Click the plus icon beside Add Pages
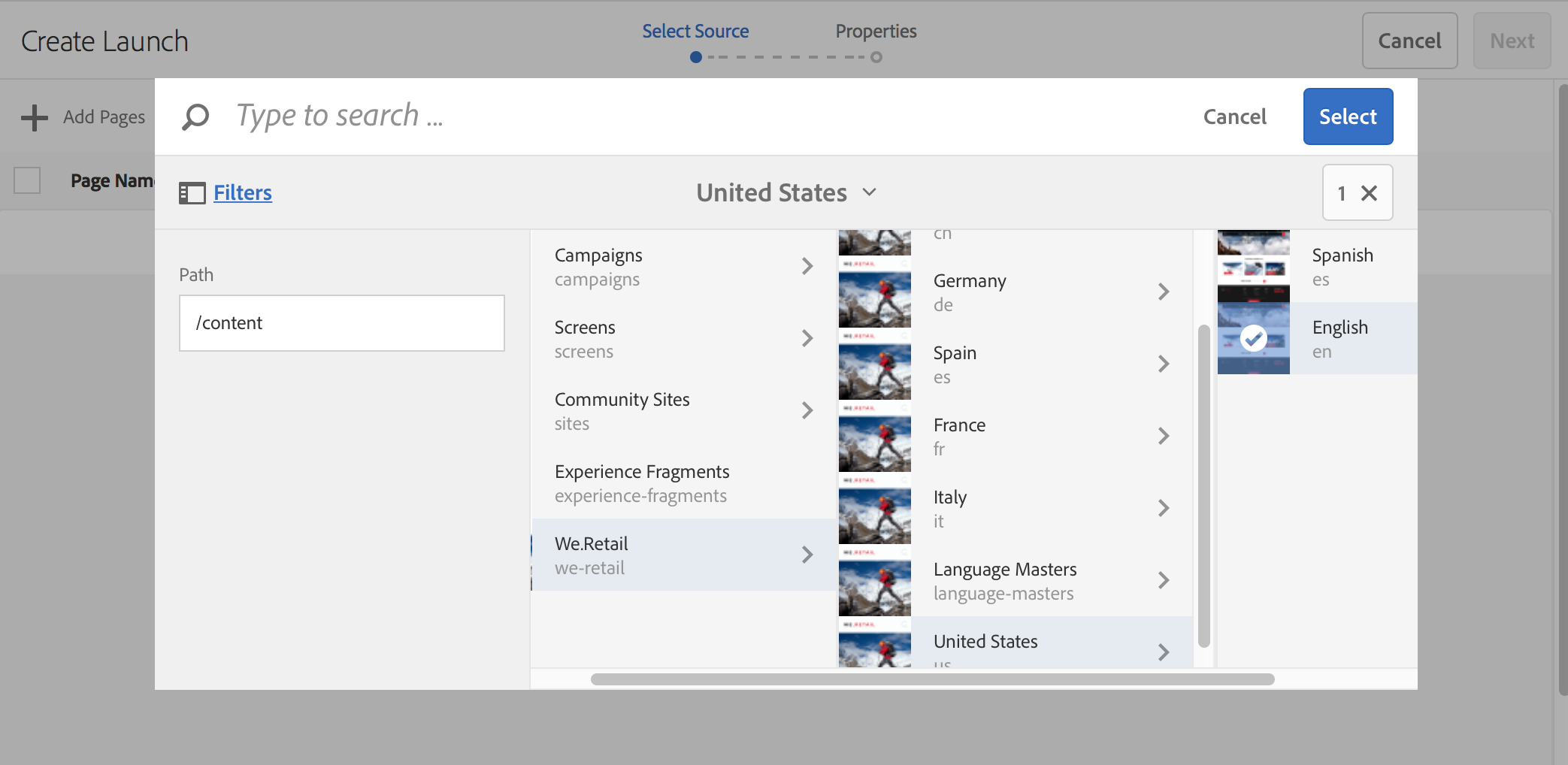 point(35,117)
